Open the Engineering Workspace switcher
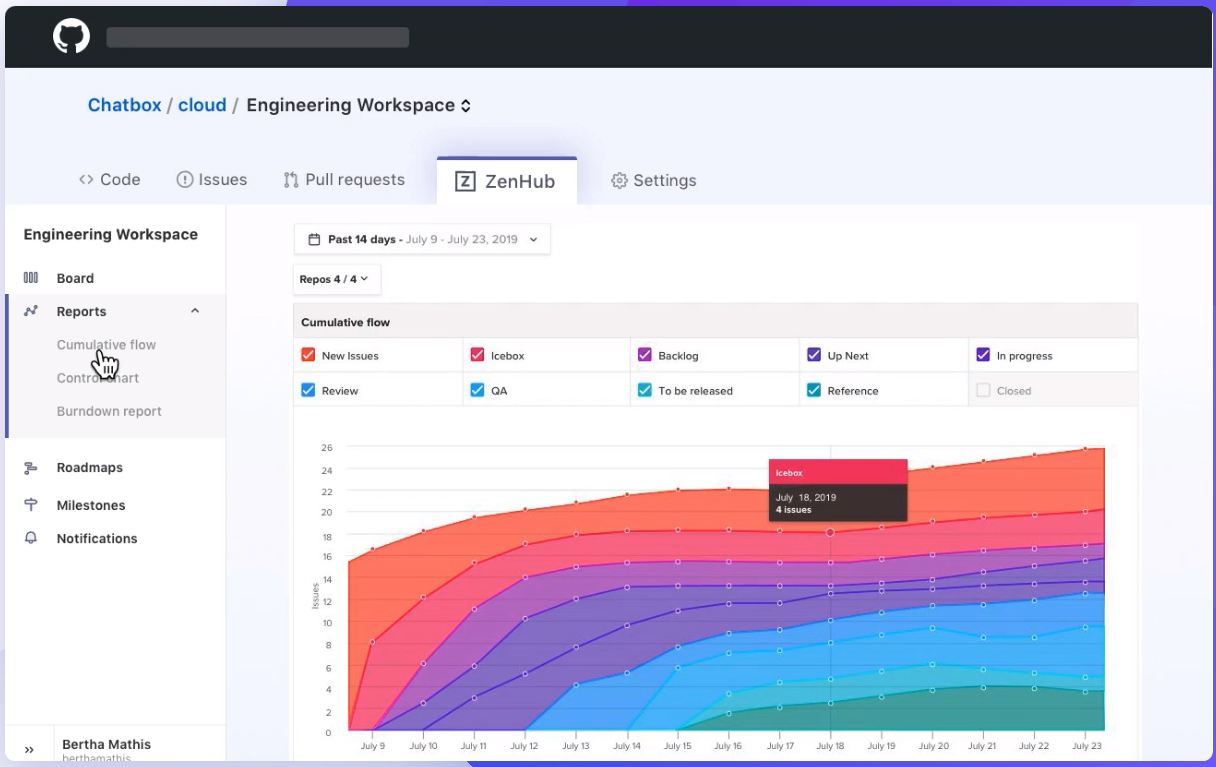 (x=359, y=105)
